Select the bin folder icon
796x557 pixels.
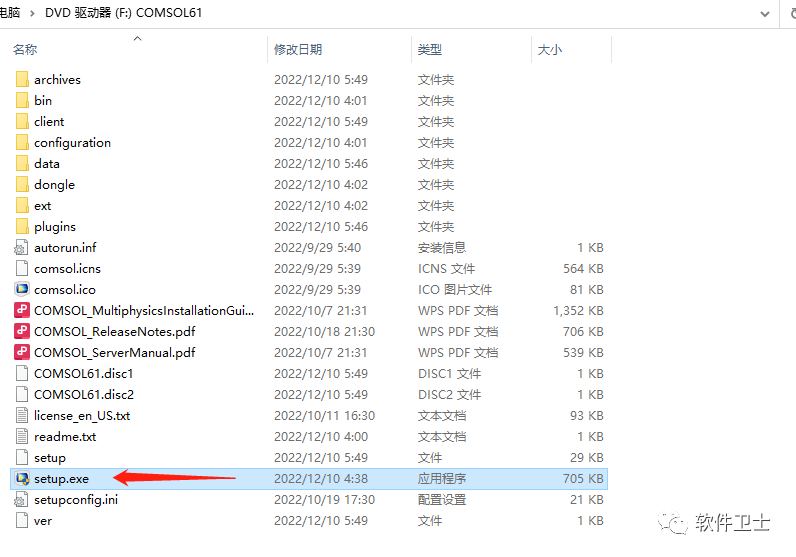22,101
